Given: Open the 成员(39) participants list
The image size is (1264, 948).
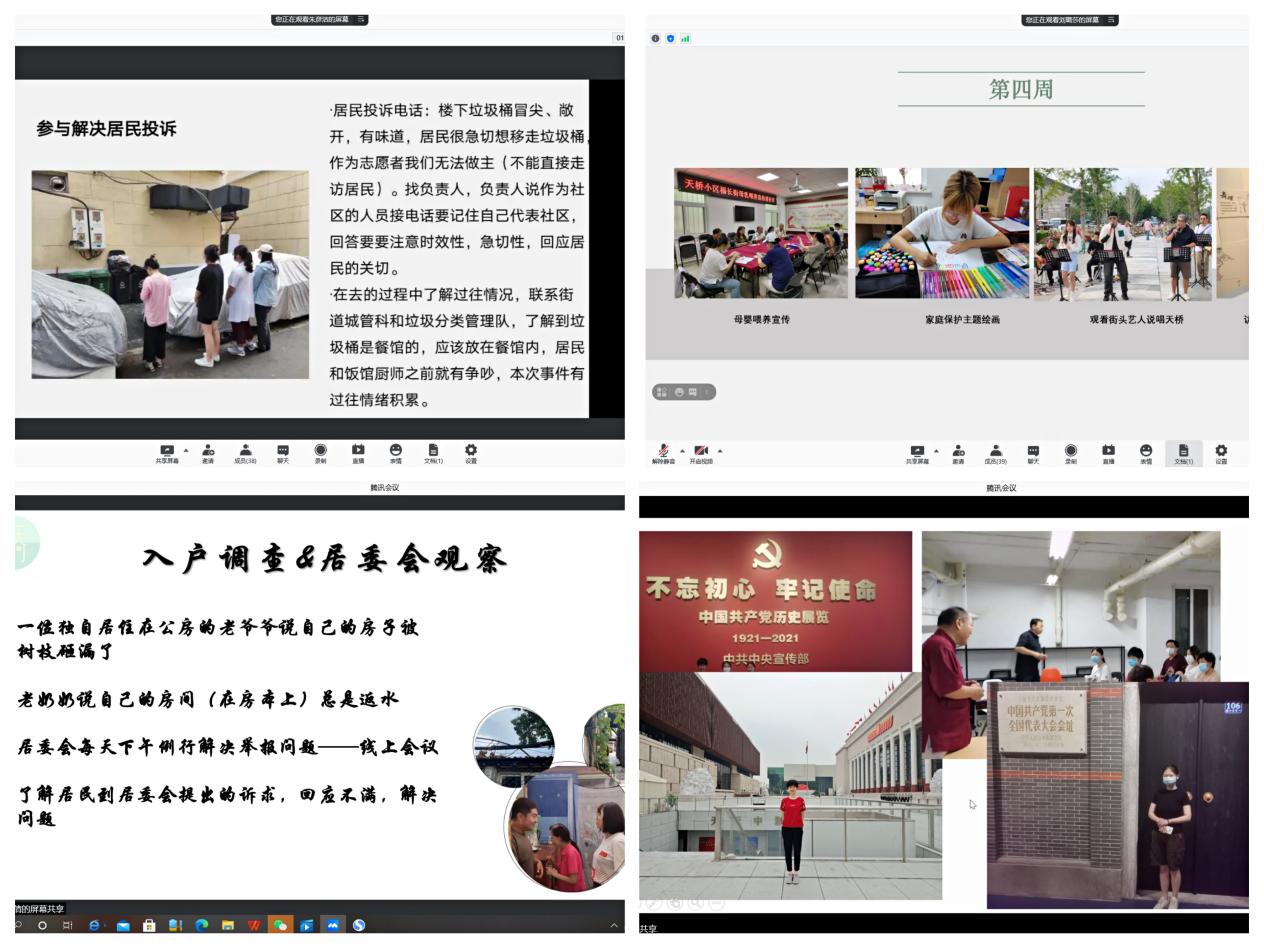Looking at the screenshot, I should click(x=995, y=452).
